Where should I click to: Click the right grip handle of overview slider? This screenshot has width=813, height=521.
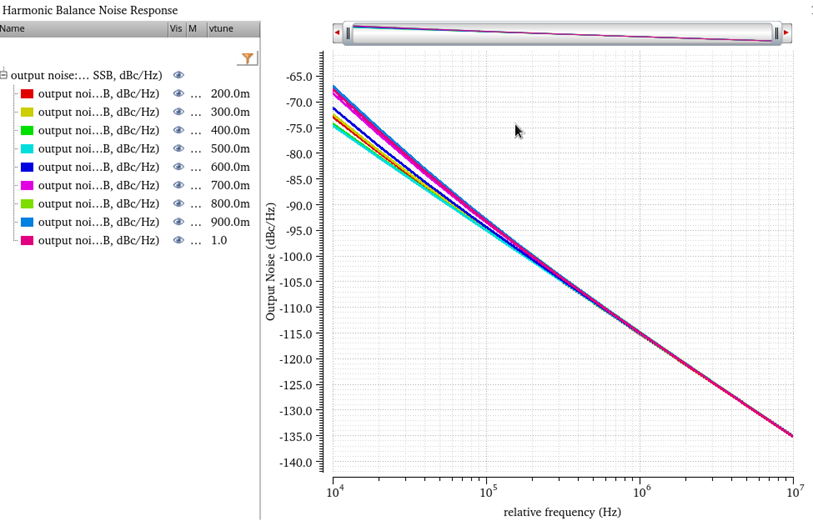point(776,33)
